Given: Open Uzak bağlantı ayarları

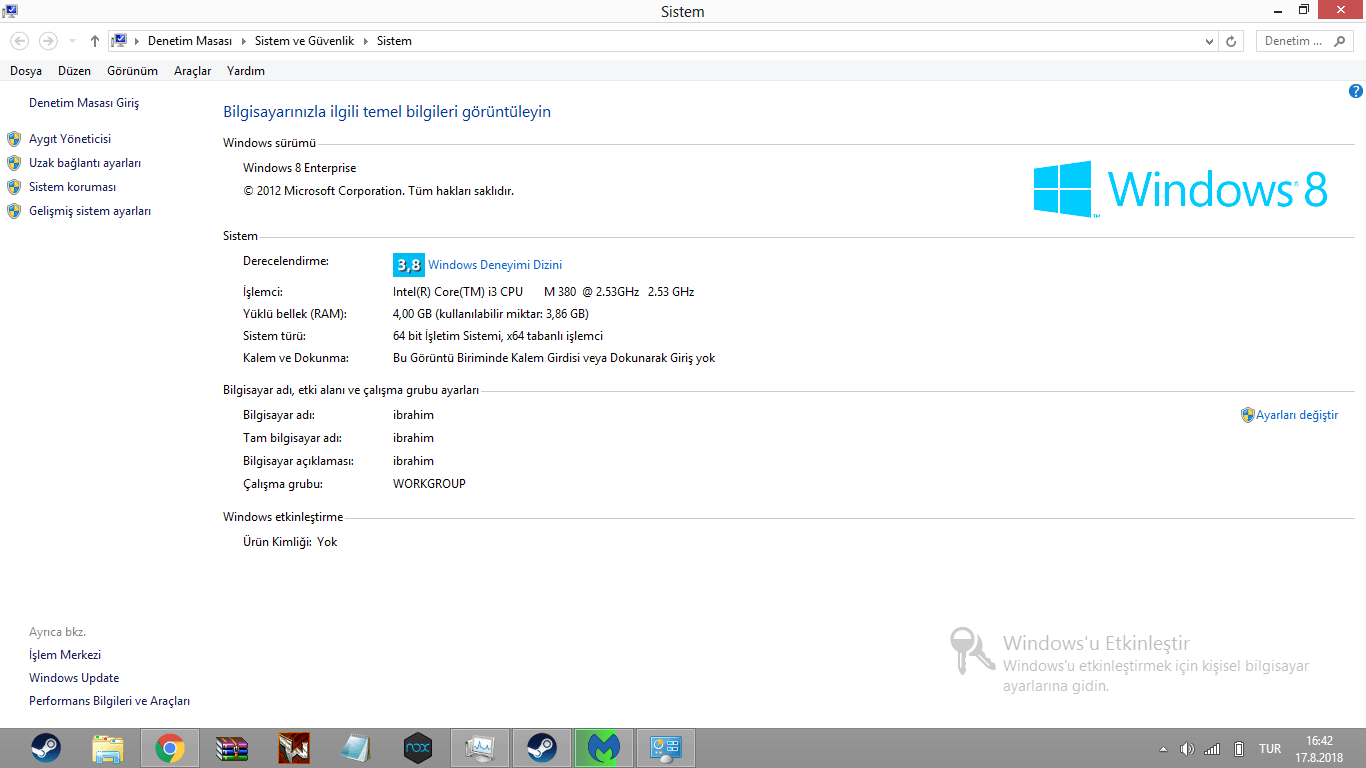Looking at the screenshot, I should click(85, 163).
